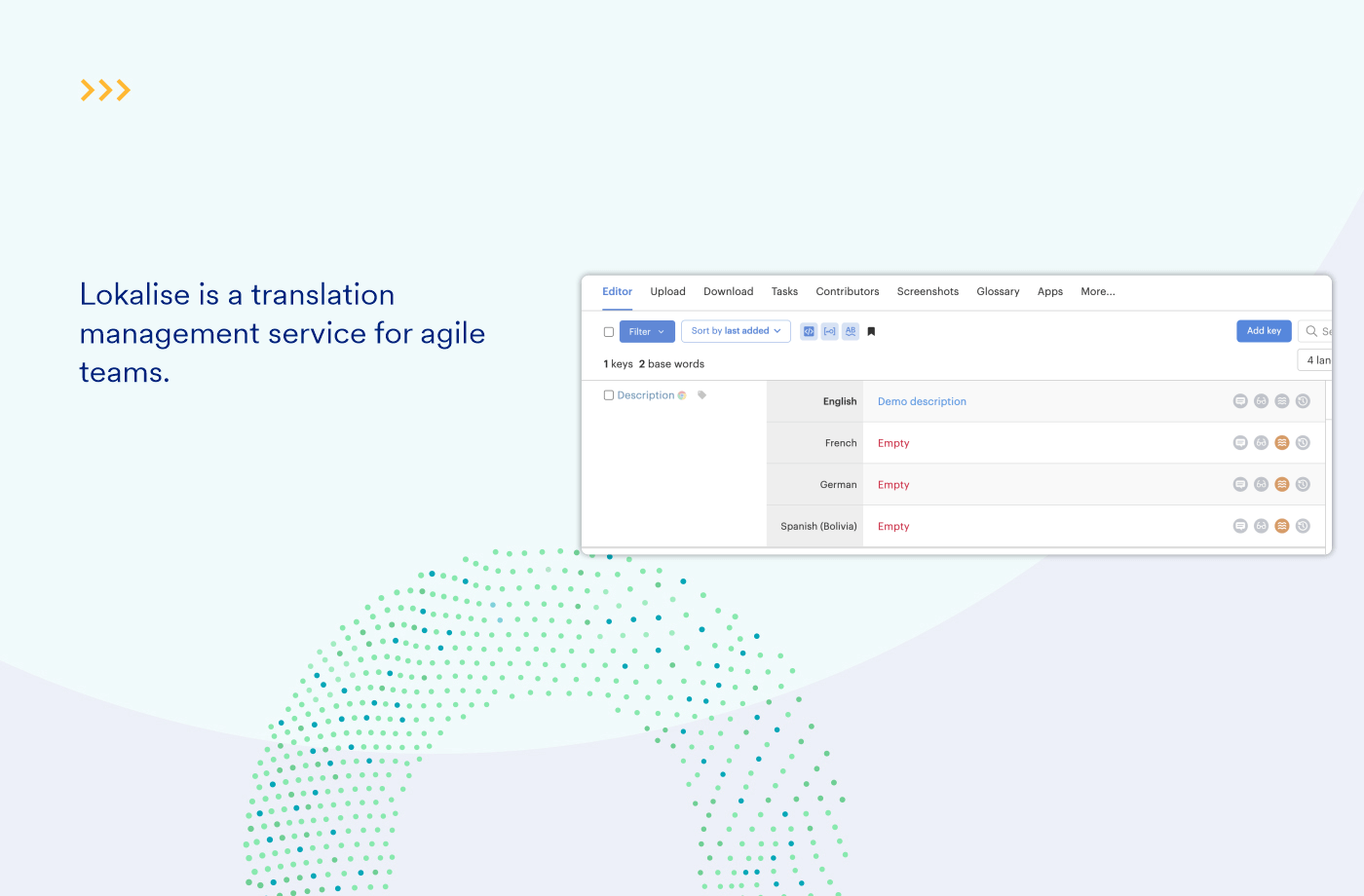Click the German language label
Viewport: 1364px width, 896px height.
[838, 484]
